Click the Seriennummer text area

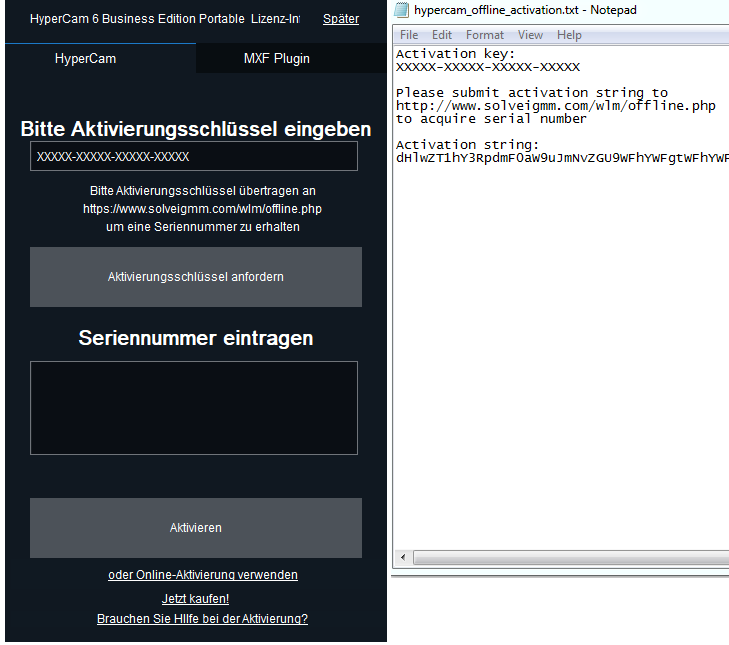click(194, 408)
